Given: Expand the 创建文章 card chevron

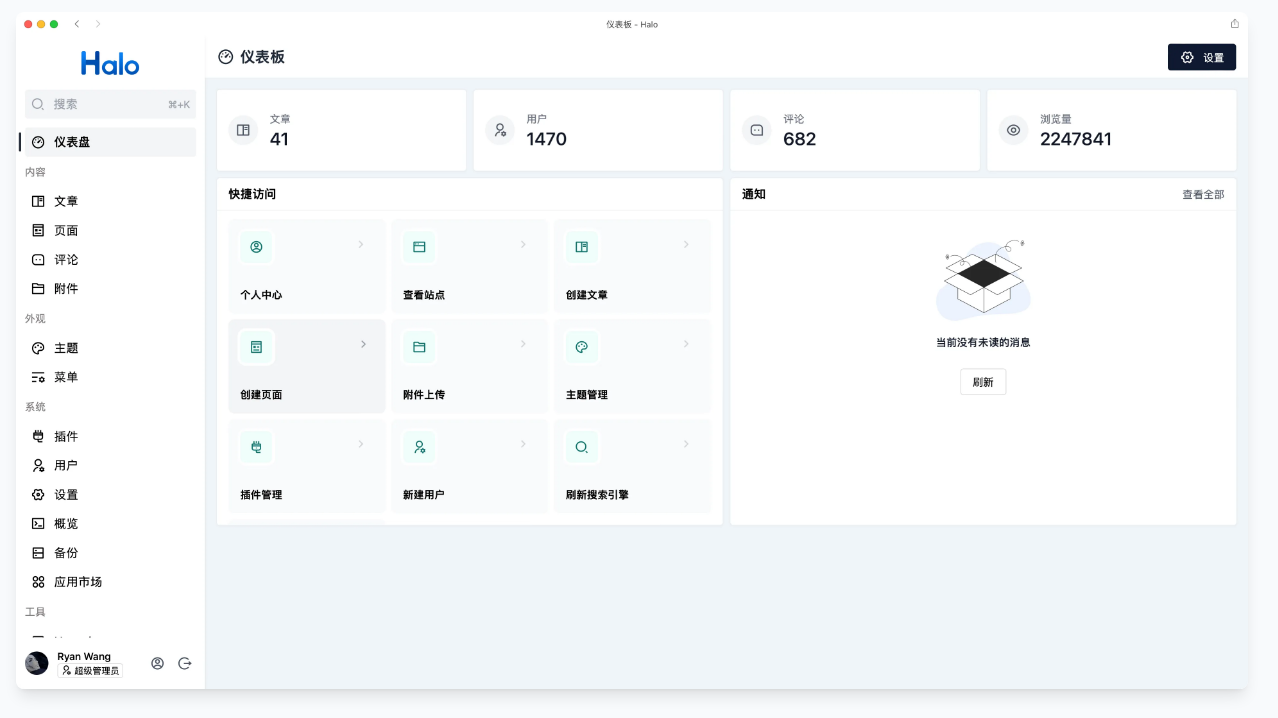Looking at the screenshot, I should (x=686, y=244).
